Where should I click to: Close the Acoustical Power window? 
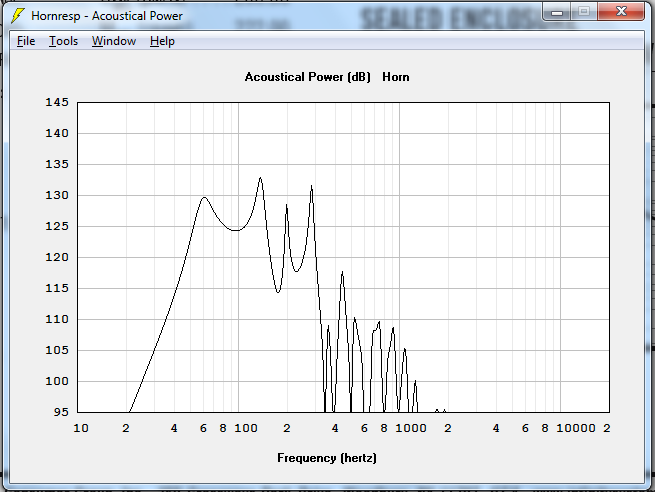point(621,12)
